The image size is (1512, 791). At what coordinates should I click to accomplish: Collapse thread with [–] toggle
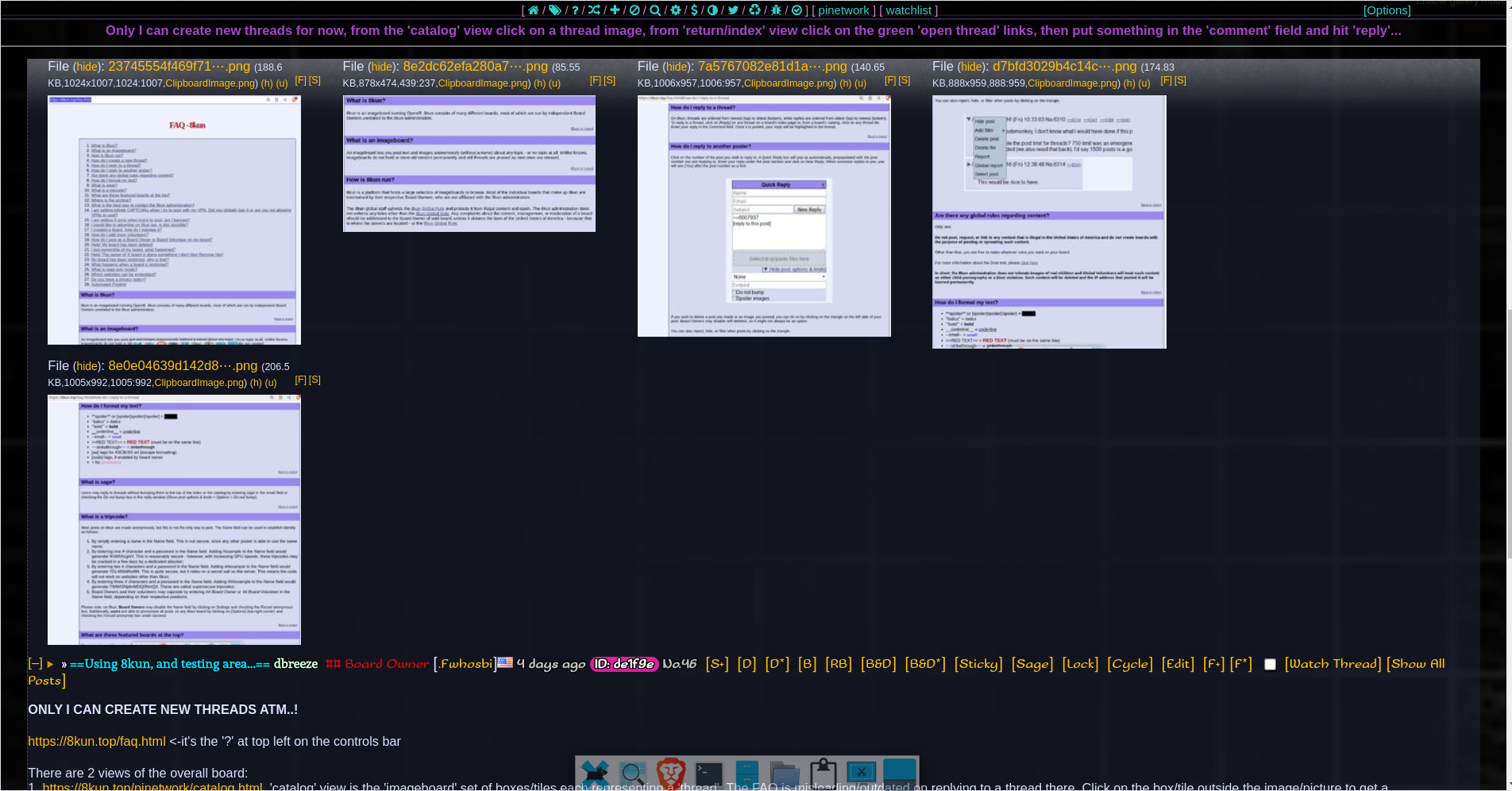pyautogui.click(x=35, y=664)
